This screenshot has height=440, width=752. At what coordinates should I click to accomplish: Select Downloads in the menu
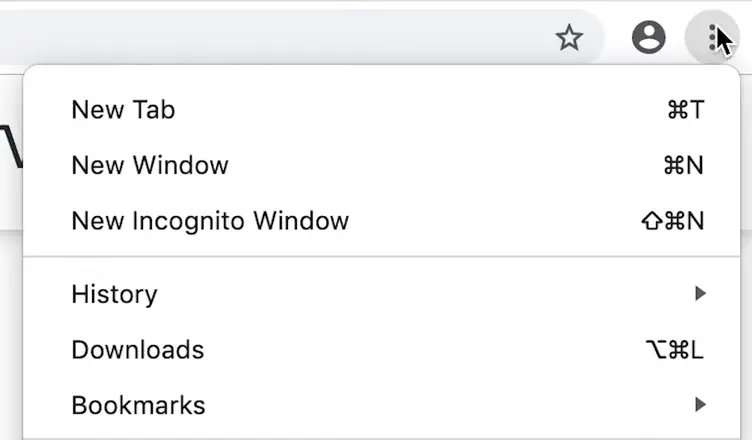click(x=137, y=350)
